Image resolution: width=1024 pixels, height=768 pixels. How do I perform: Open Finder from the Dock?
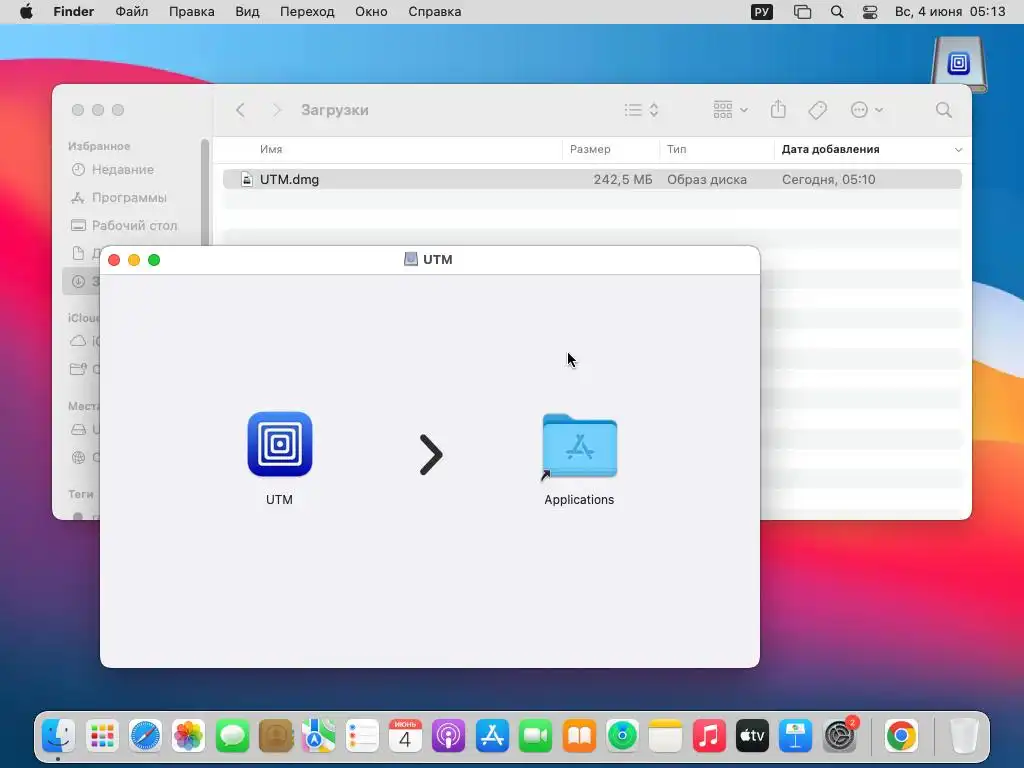pyautogui.click(x=59, y=736)
